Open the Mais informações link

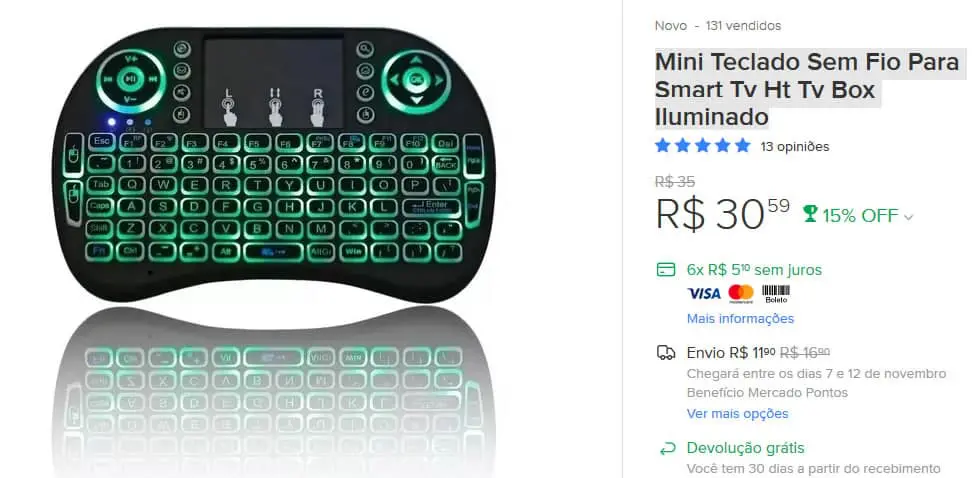click(740, 319)
